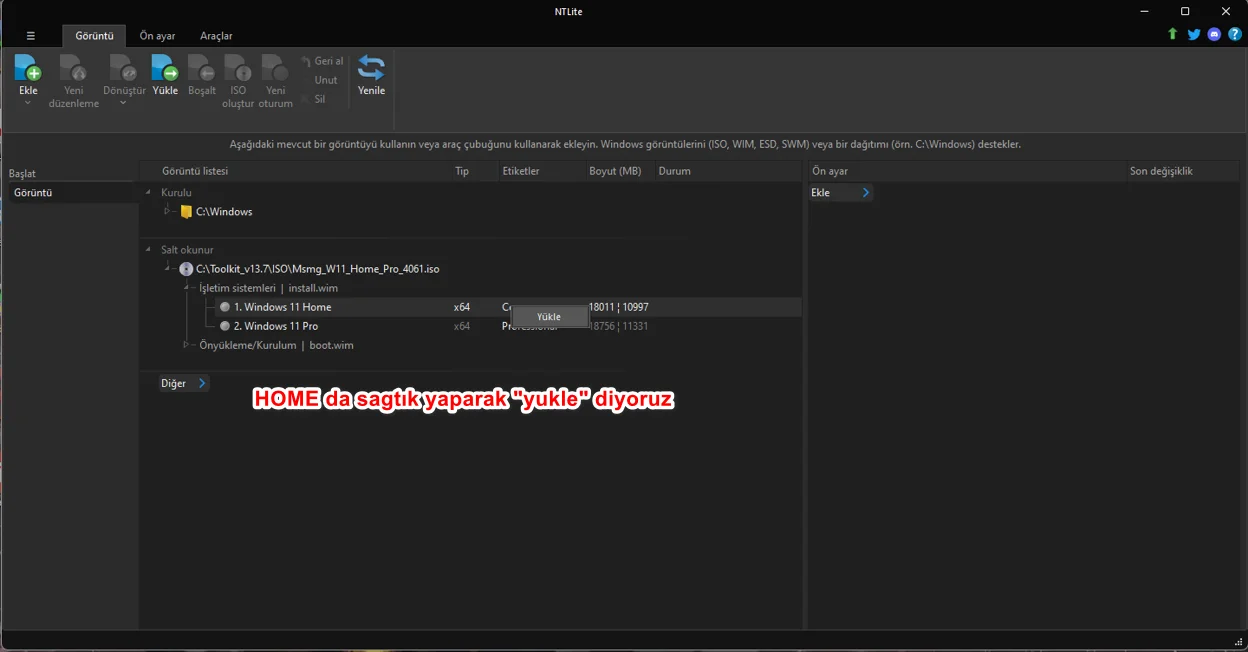Click the Yenile refresh icon
Screen dimensions: 1248x652
[371, 68]
